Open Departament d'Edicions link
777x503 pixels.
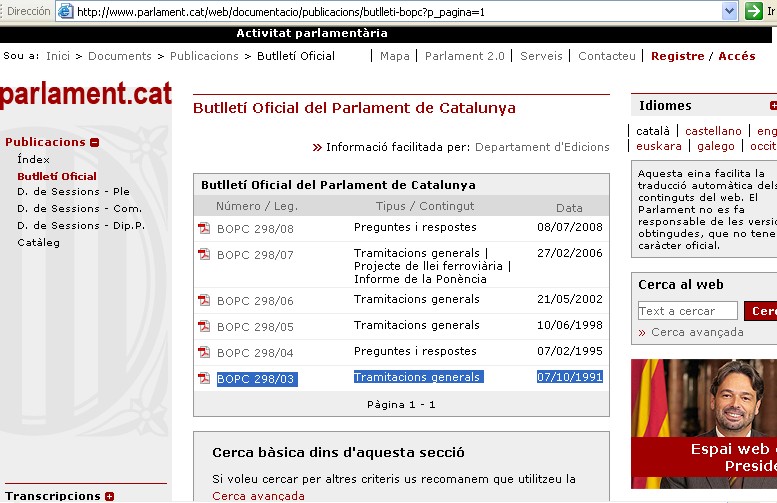coord(542,147)
